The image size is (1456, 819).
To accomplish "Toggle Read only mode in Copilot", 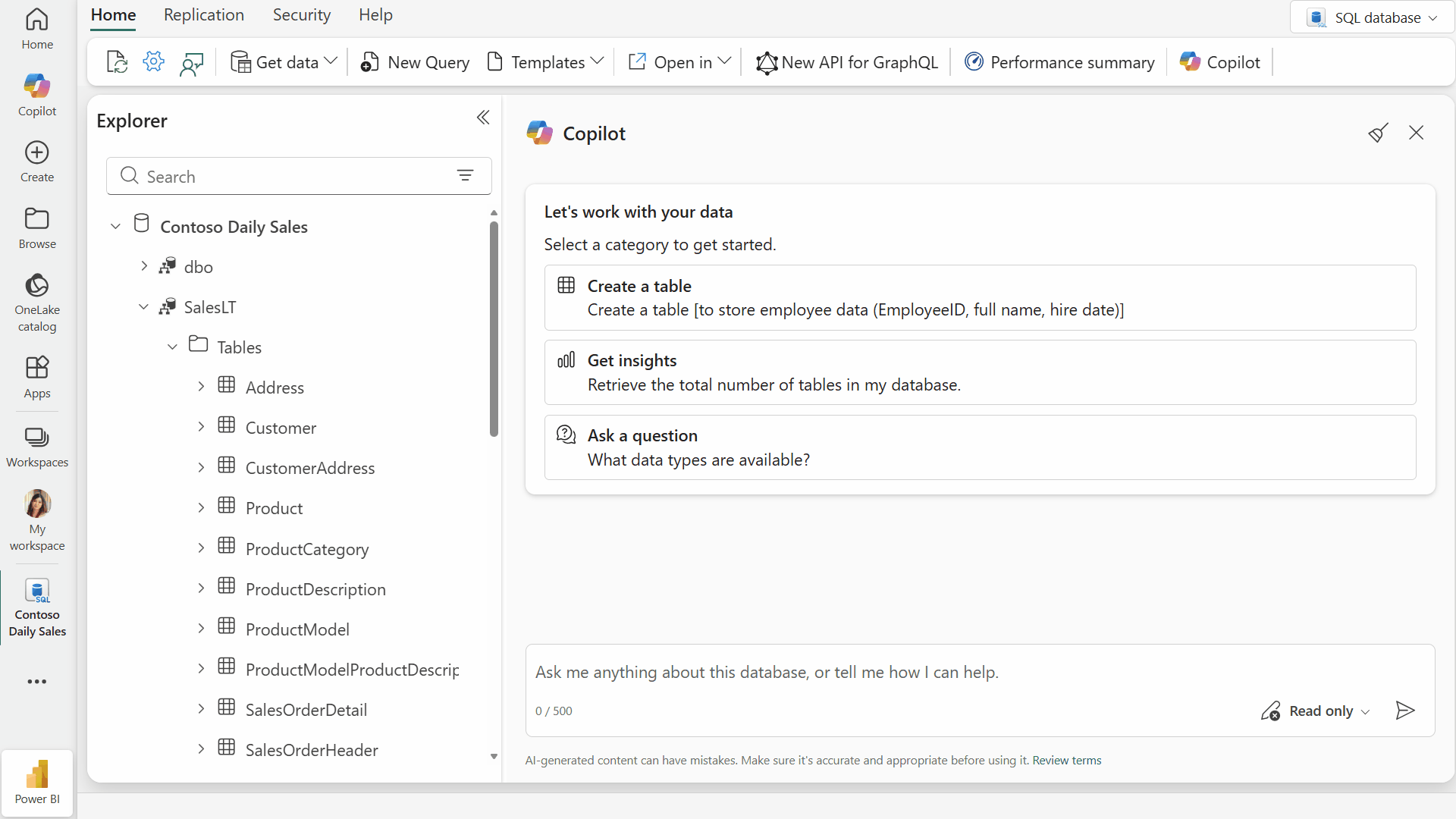I will click(x=1314, y=711).
